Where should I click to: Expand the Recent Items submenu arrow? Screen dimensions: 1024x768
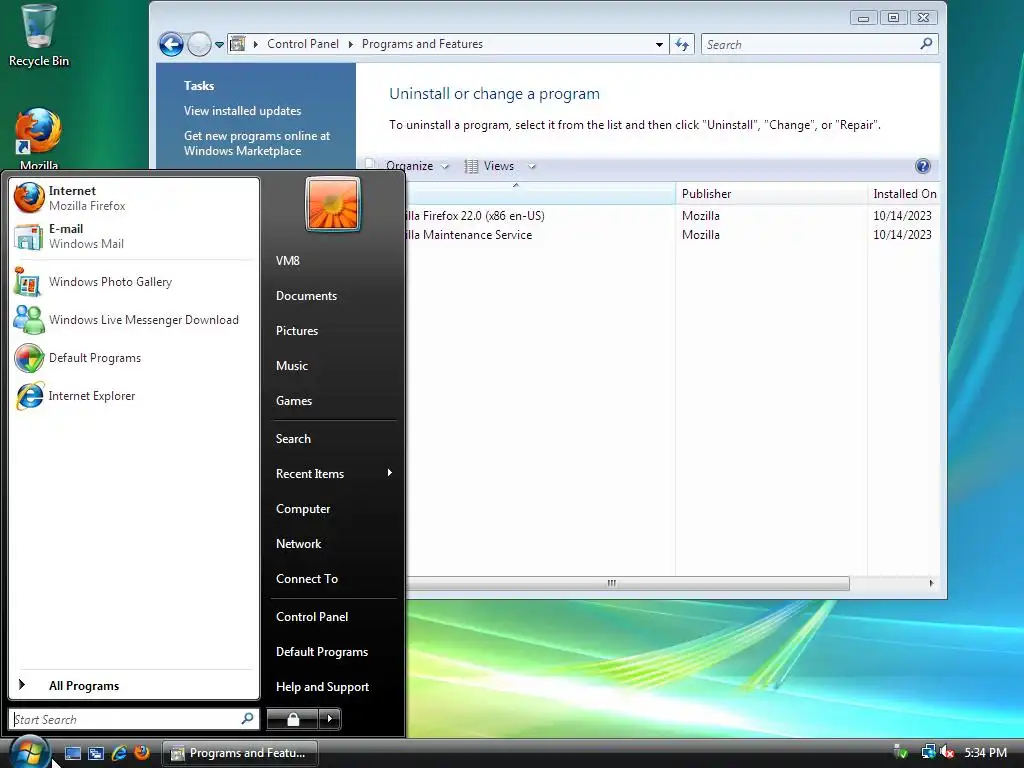[390, 473]
